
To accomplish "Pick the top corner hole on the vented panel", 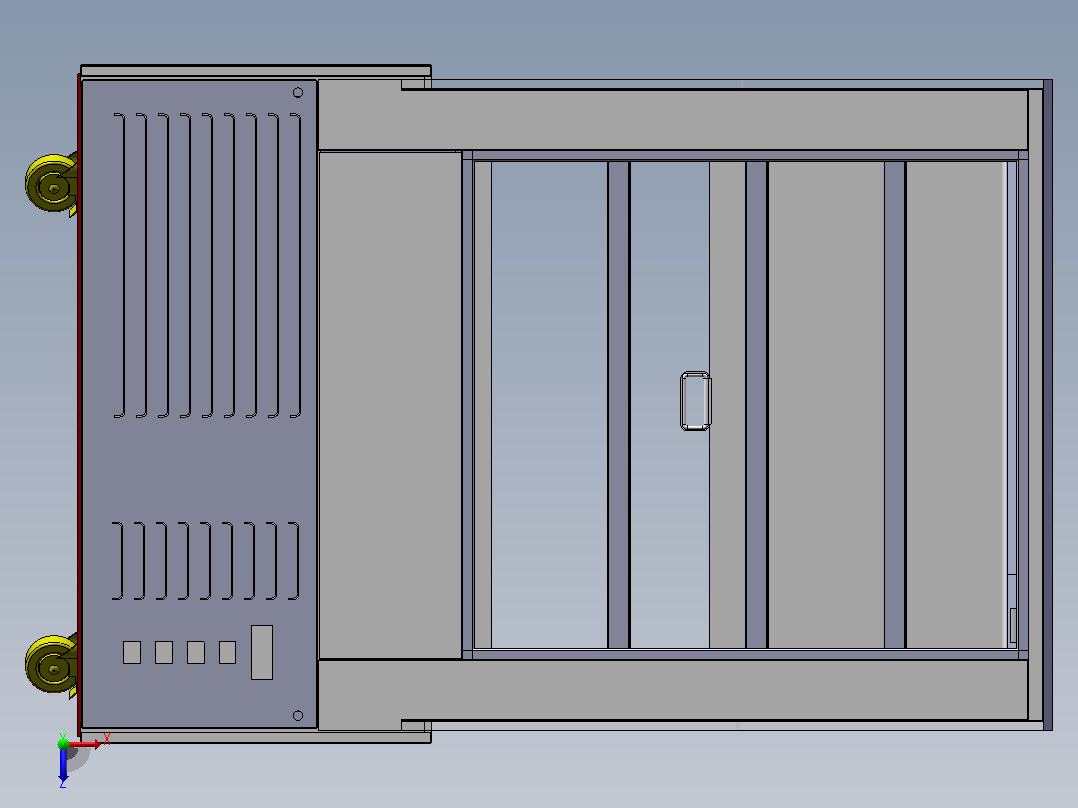I will pyautogui.click(x=298, y=92).
